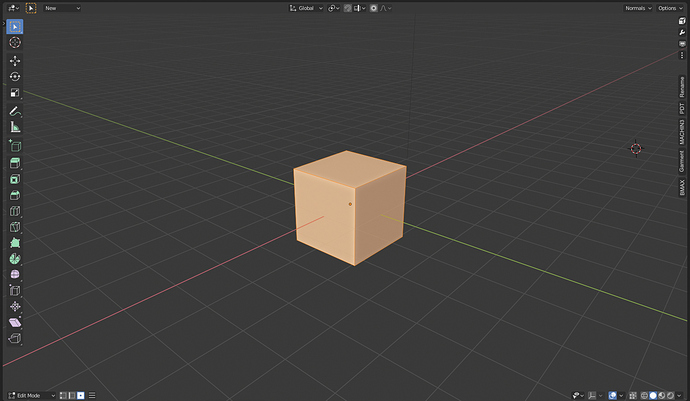Screen dimensions: 690x401
Task: Open viewport object visibility dropdown
Action: [578, 395]
